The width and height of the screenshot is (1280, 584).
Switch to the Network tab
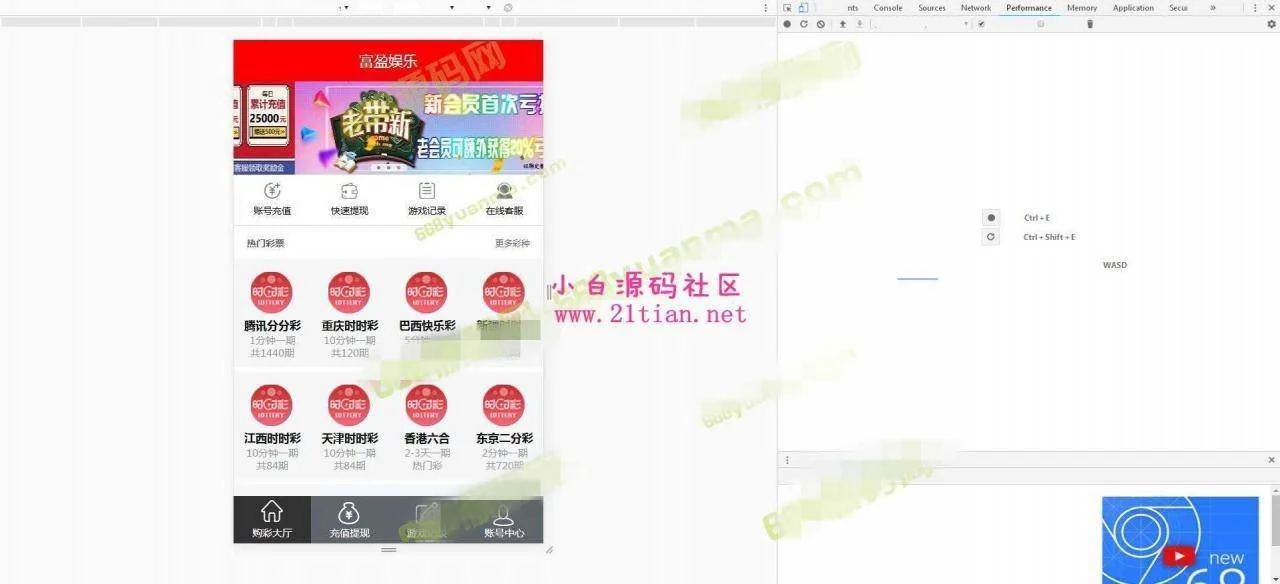coord(975,8)
